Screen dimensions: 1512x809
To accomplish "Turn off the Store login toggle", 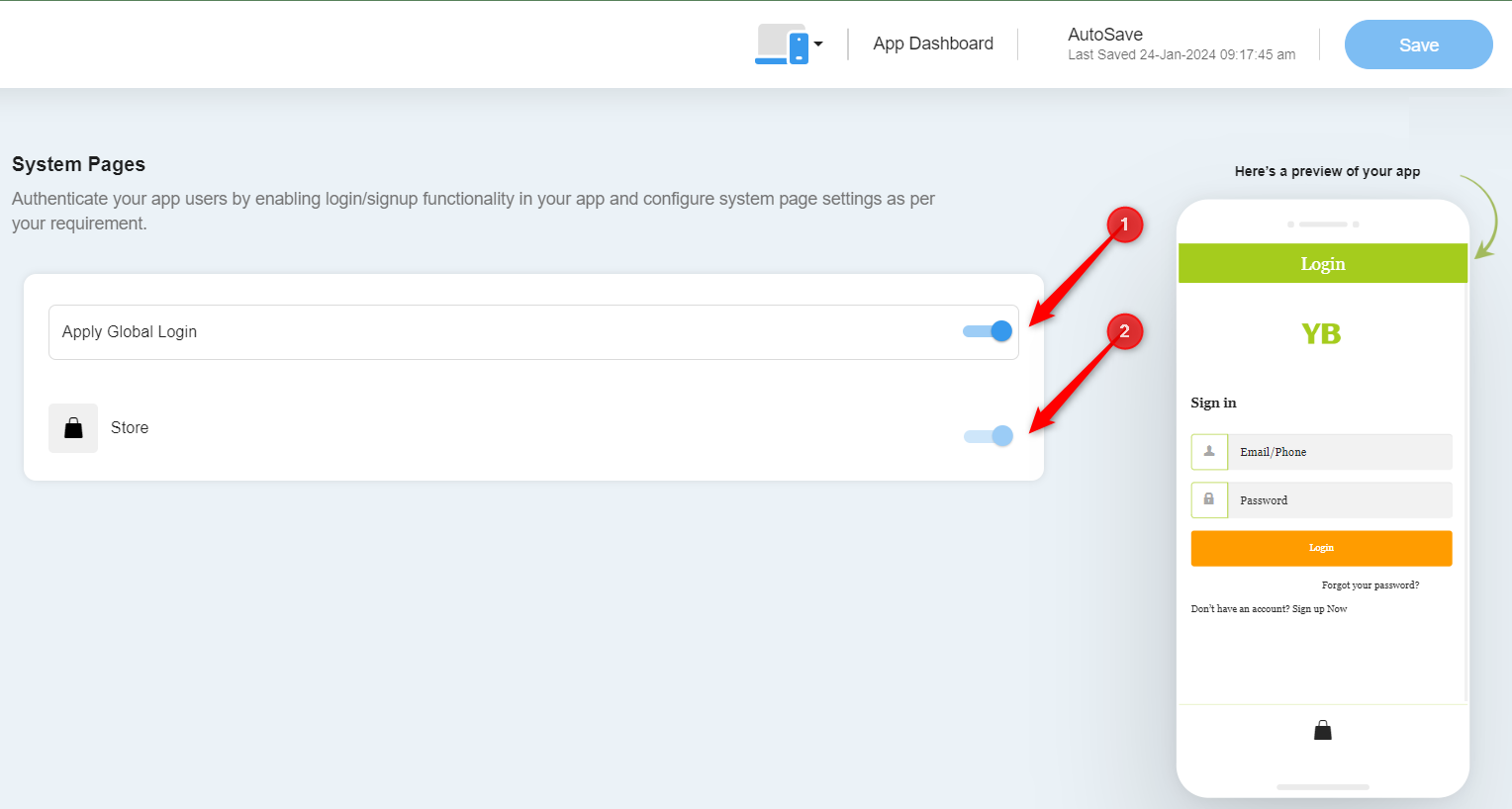I will (x=987, y=435).
